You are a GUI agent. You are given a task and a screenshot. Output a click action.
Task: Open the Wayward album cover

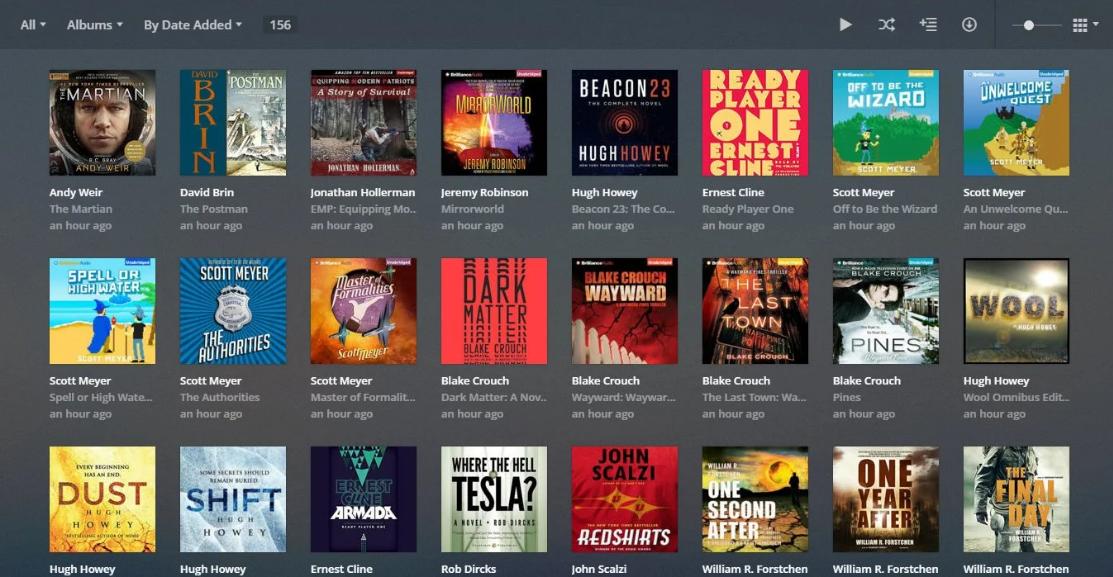[x=625, y=311]
